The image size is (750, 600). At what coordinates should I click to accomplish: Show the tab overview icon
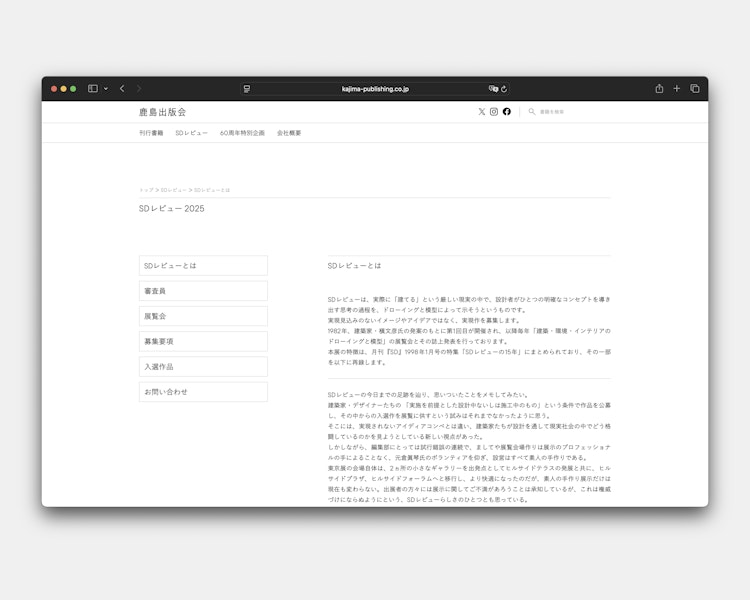695,89
